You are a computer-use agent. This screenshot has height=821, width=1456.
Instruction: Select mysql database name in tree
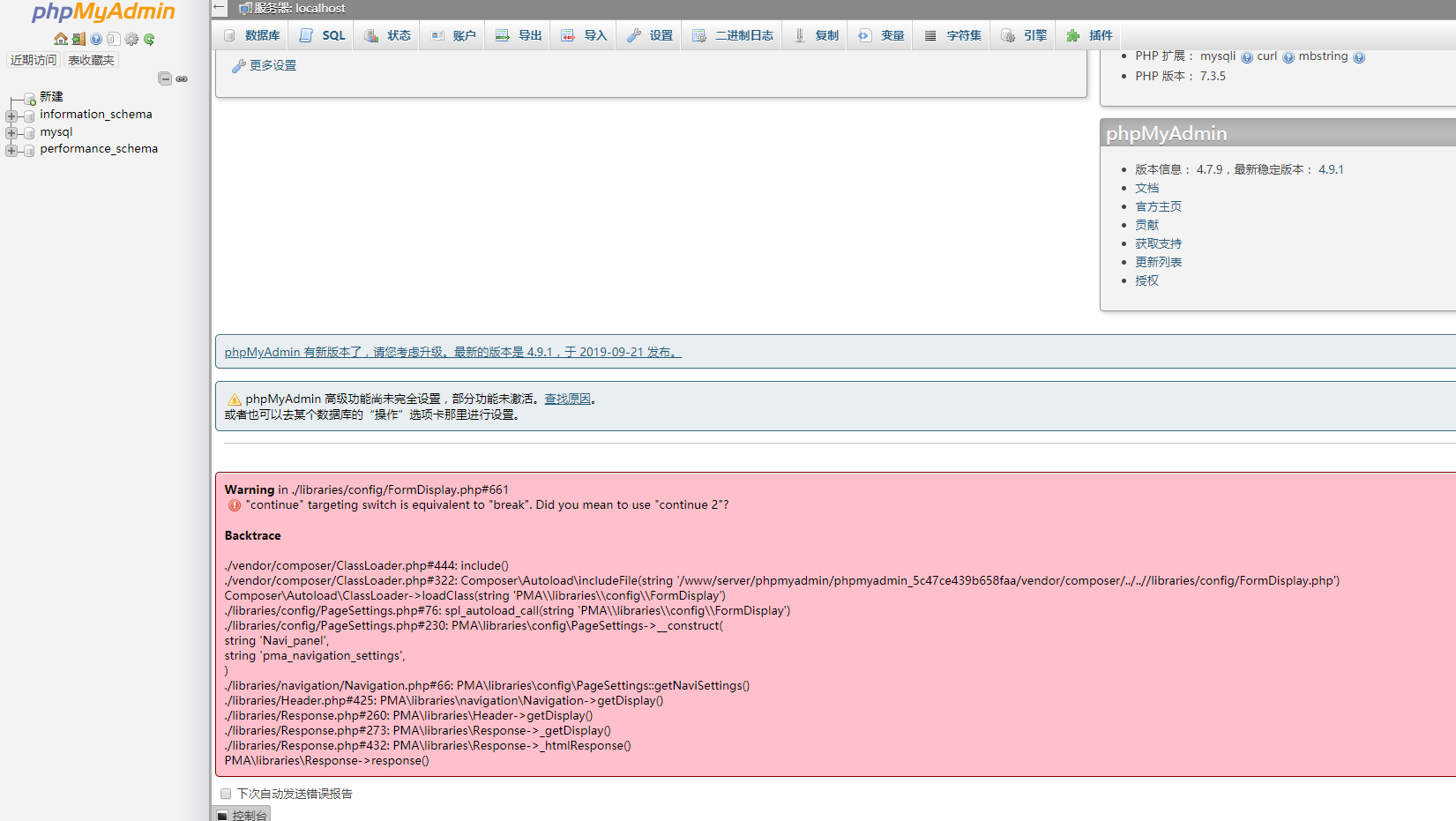[x=56, y=132]
